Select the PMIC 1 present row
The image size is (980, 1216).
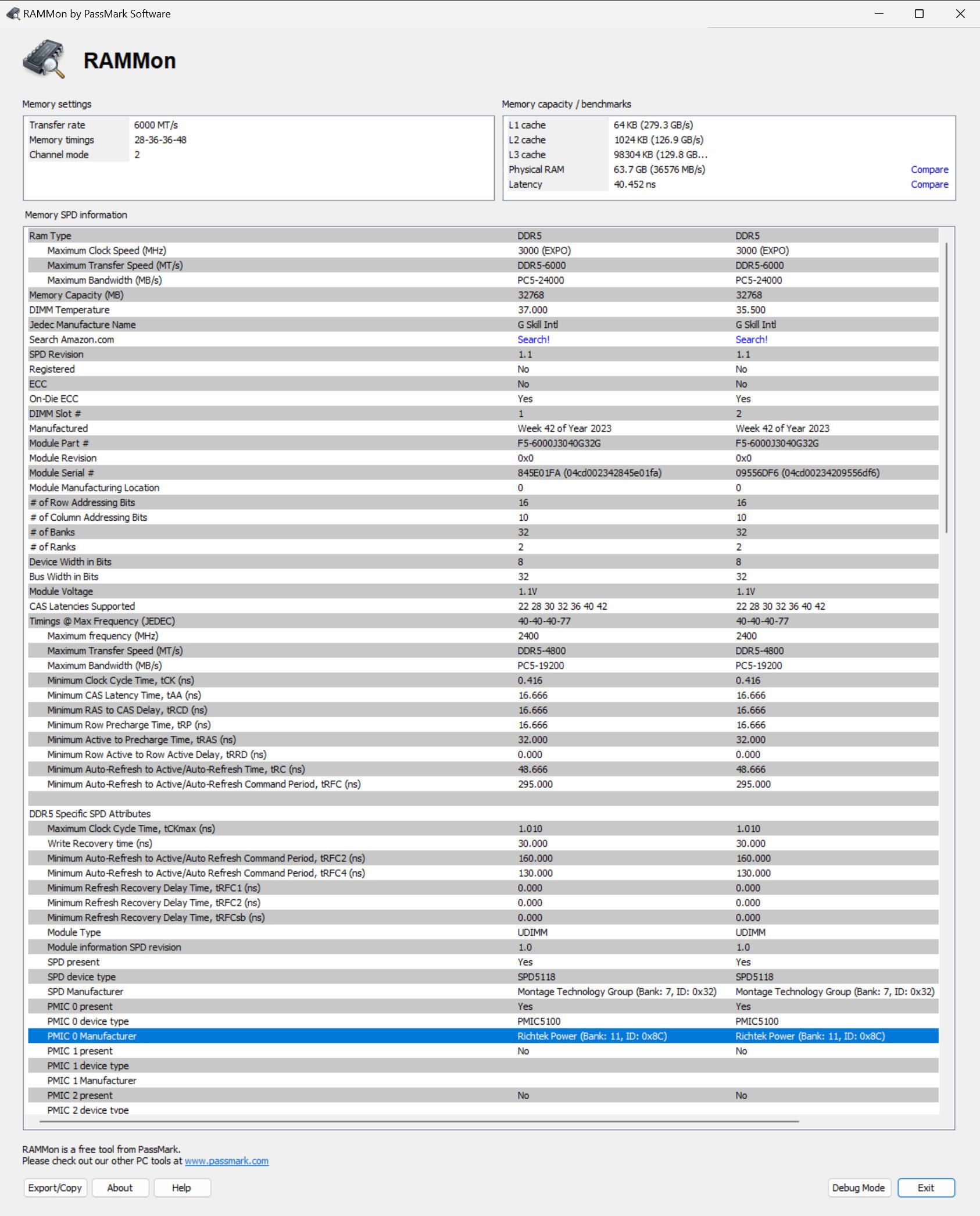(483, 1051)
